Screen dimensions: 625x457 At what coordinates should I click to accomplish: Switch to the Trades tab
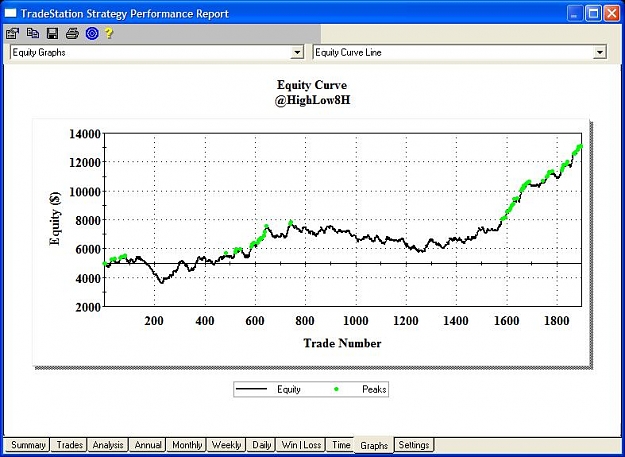69,445
